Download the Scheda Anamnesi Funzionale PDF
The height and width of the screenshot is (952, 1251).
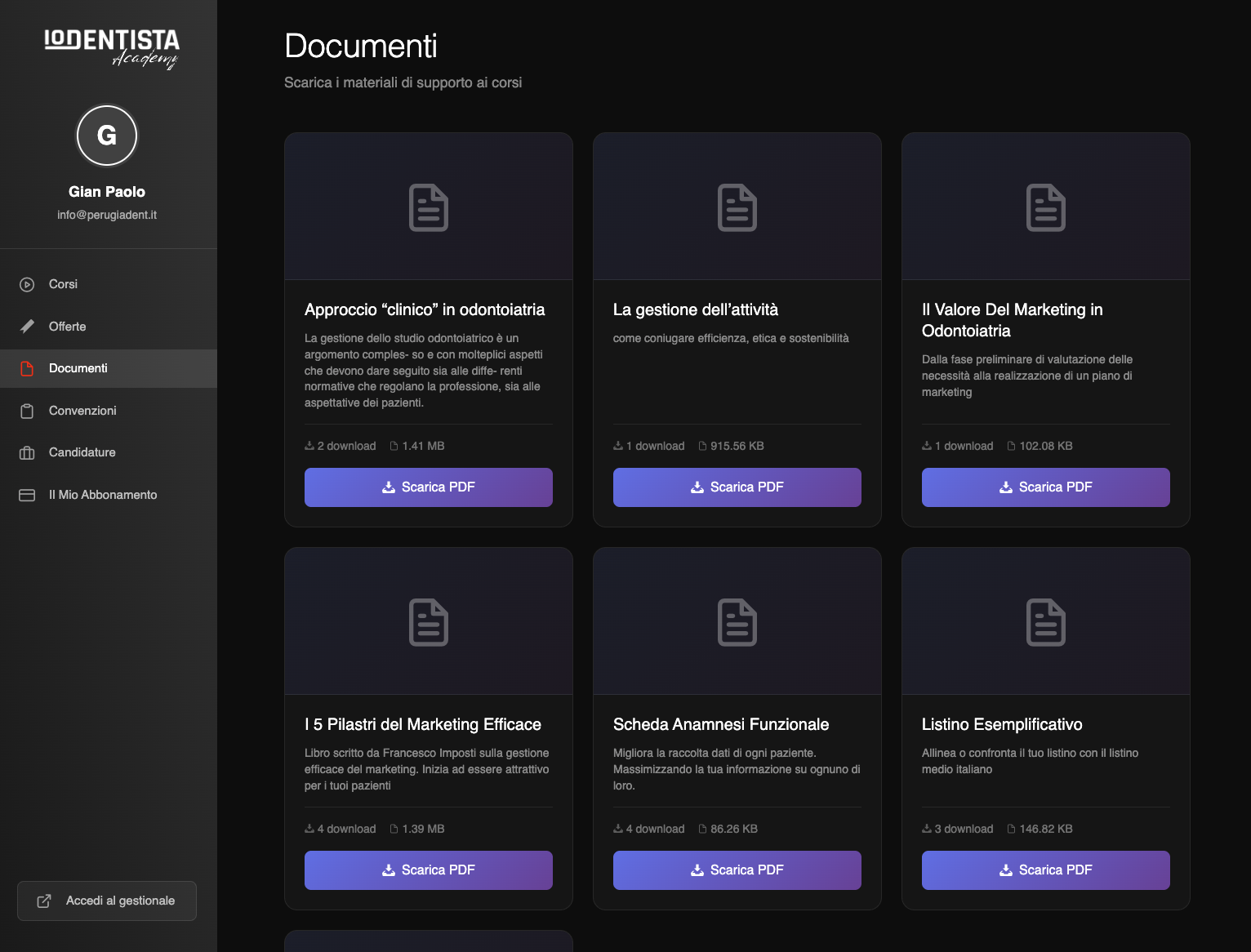737,870
